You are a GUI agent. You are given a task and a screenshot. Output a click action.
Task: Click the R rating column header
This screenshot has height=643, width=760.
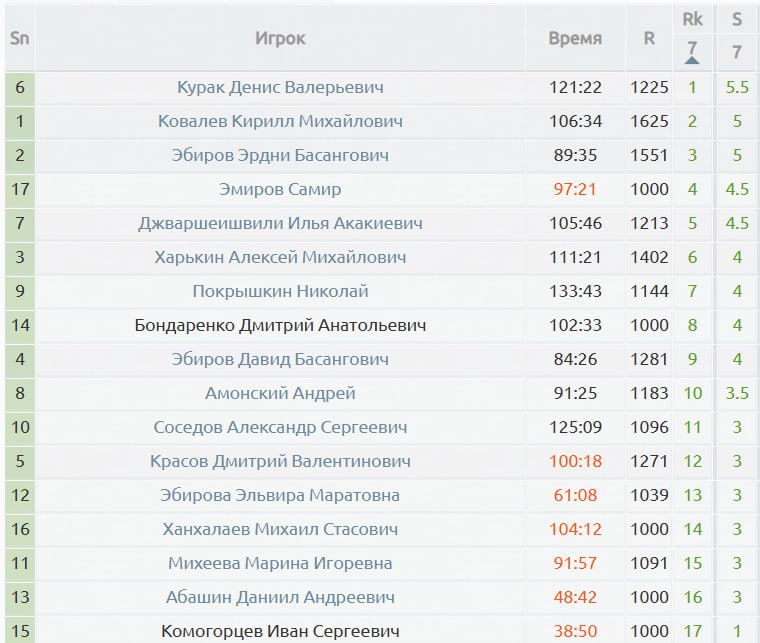[x=649, y=38]
